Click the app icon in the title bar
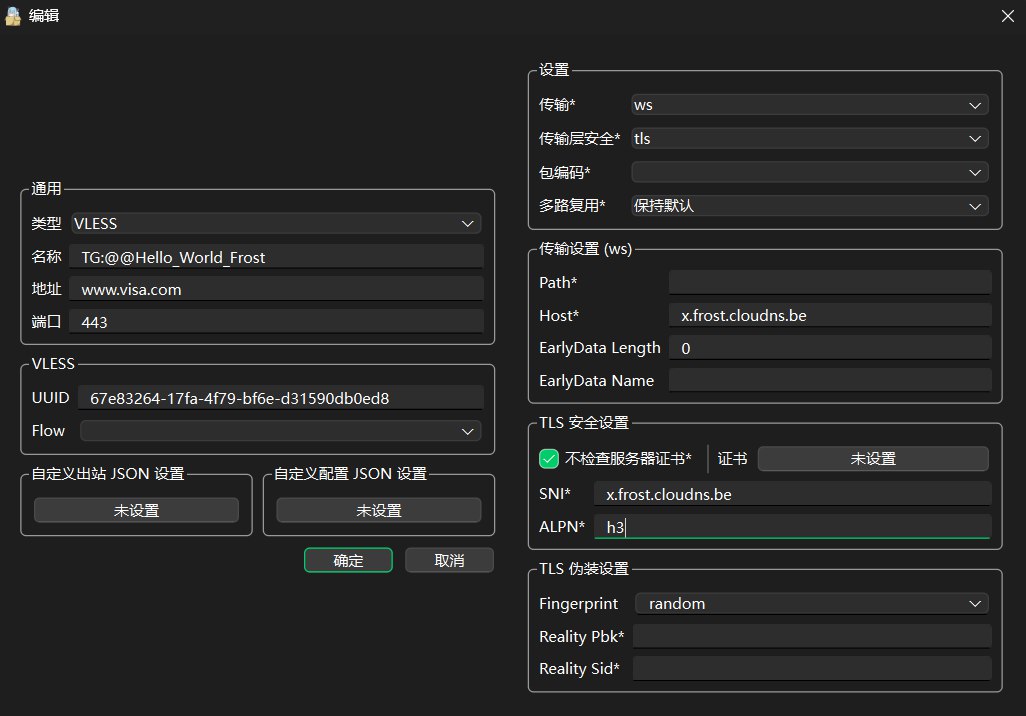 (x=15, y=15)
